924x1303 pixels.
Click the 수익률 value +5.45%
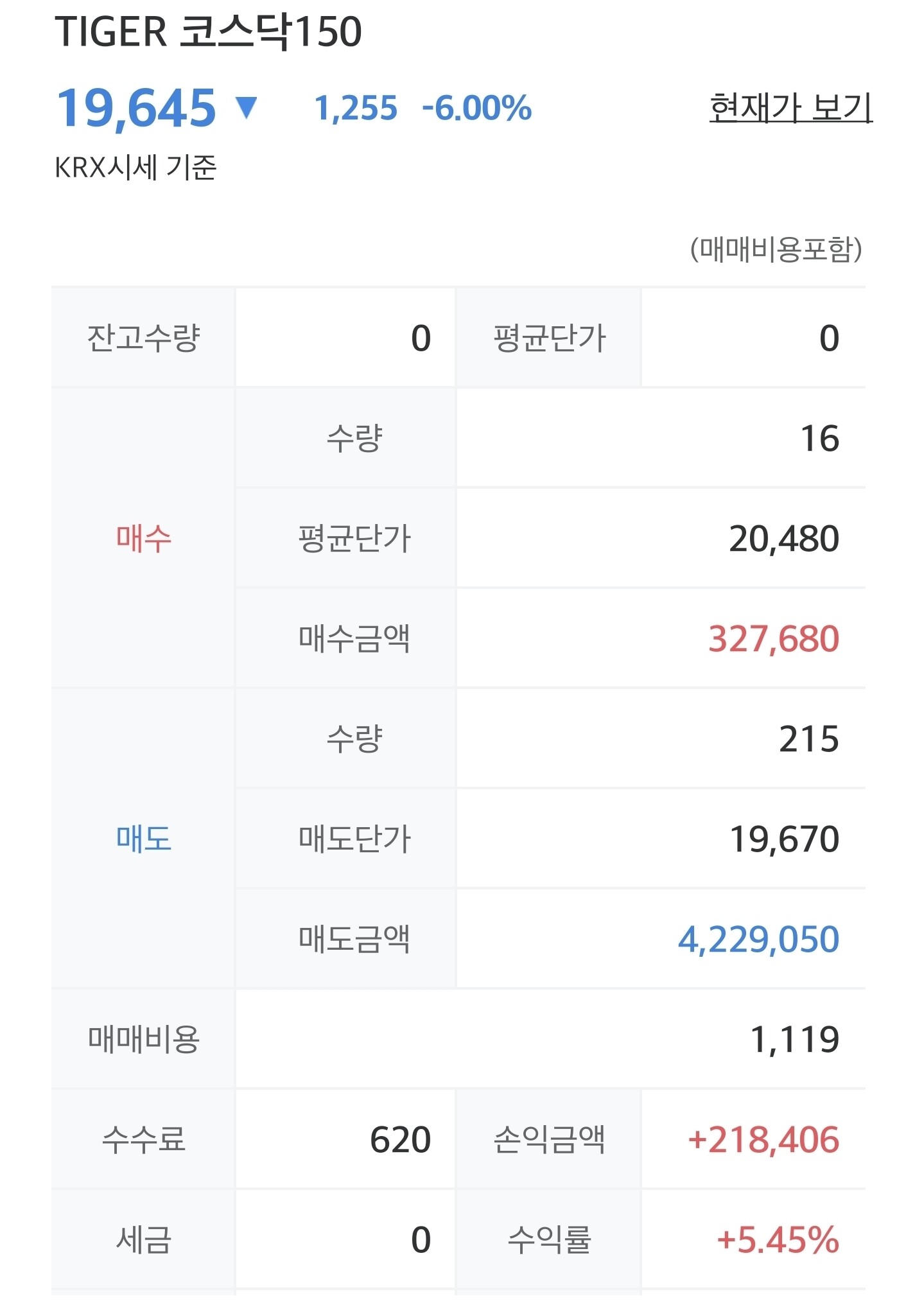click(778, 1239)
